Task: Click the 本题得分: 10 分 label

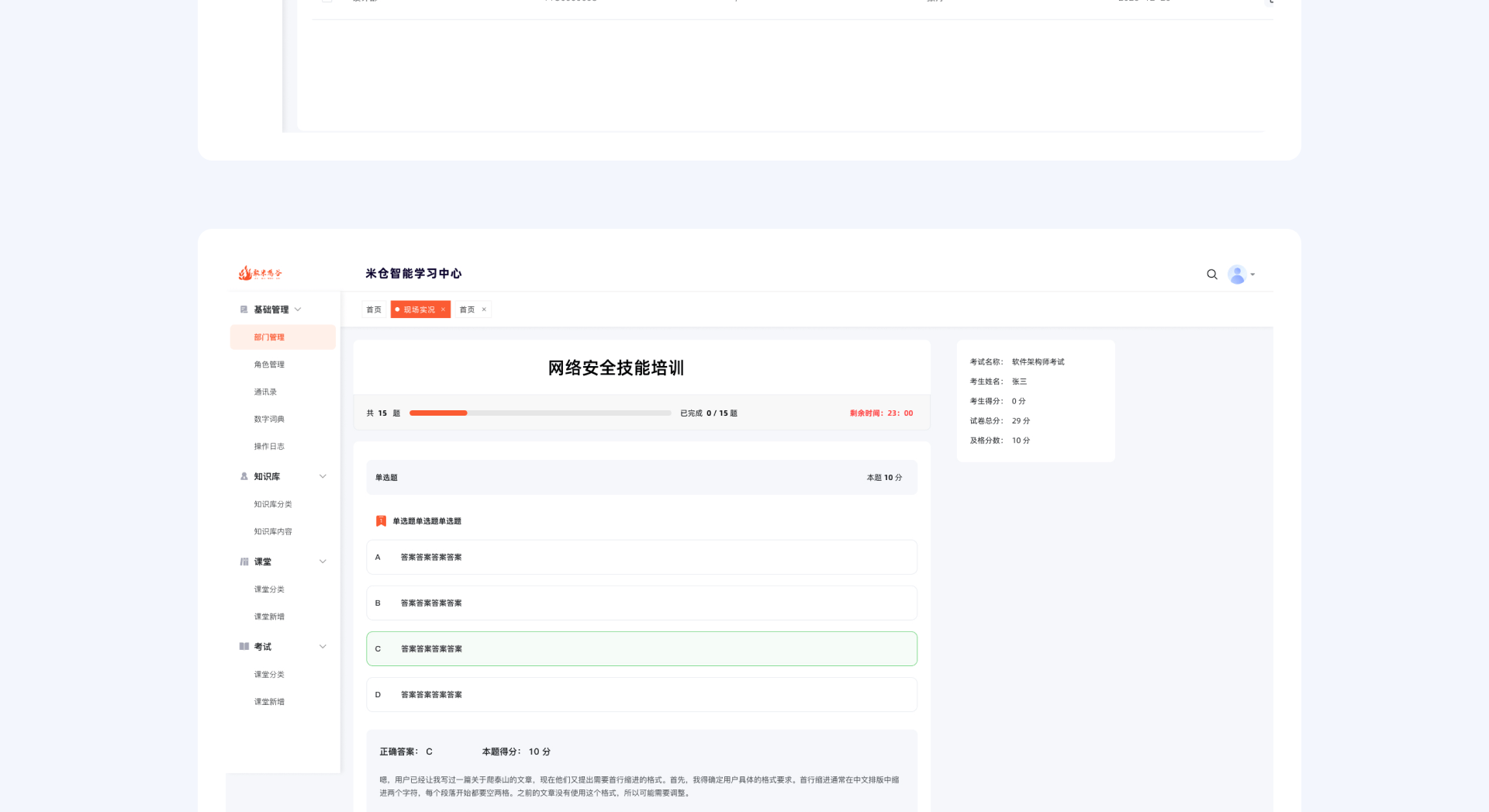Action: click(x=516, y=752)
